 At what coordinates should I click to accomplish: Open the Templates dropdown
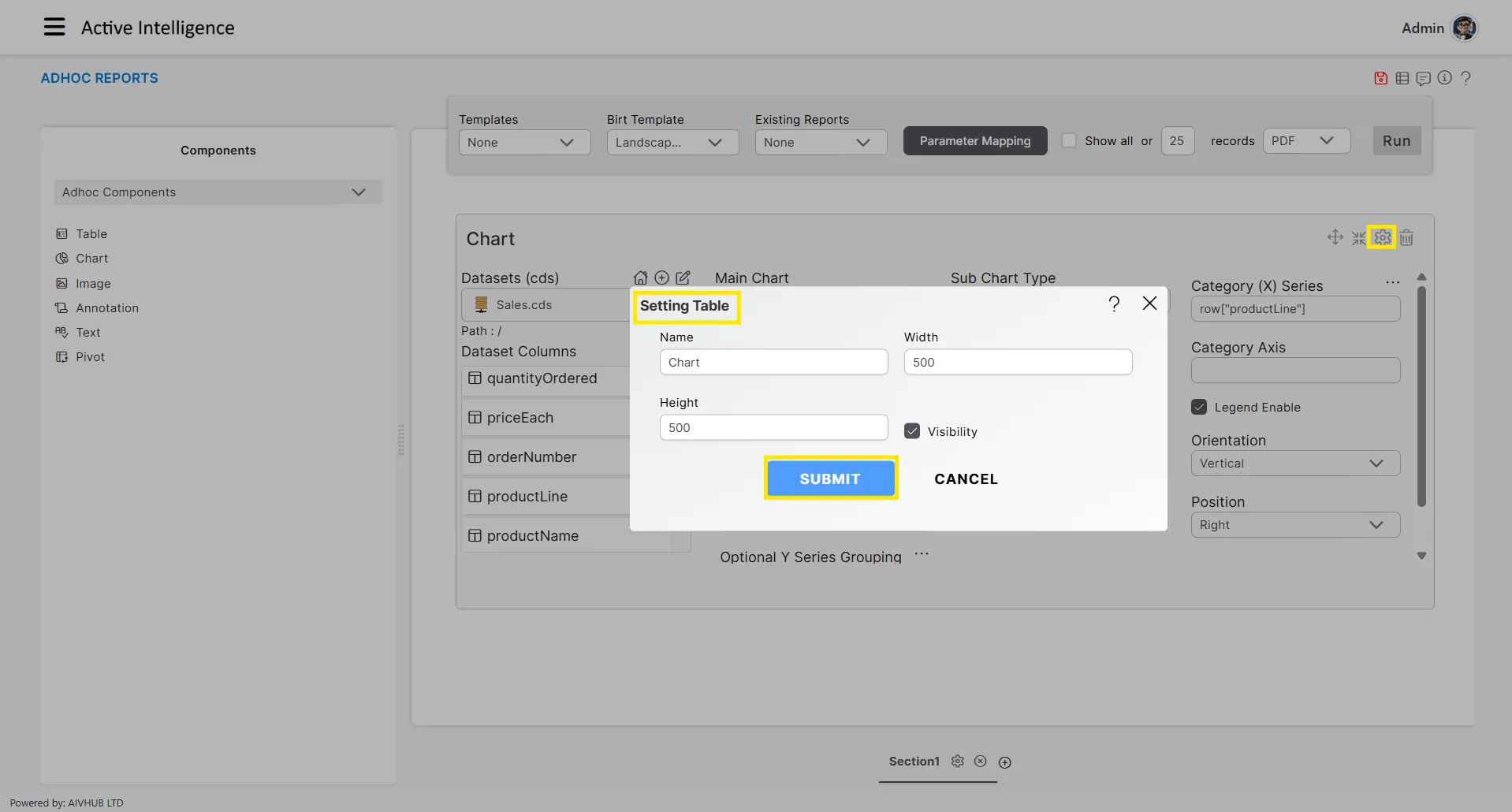coord(524,143)
